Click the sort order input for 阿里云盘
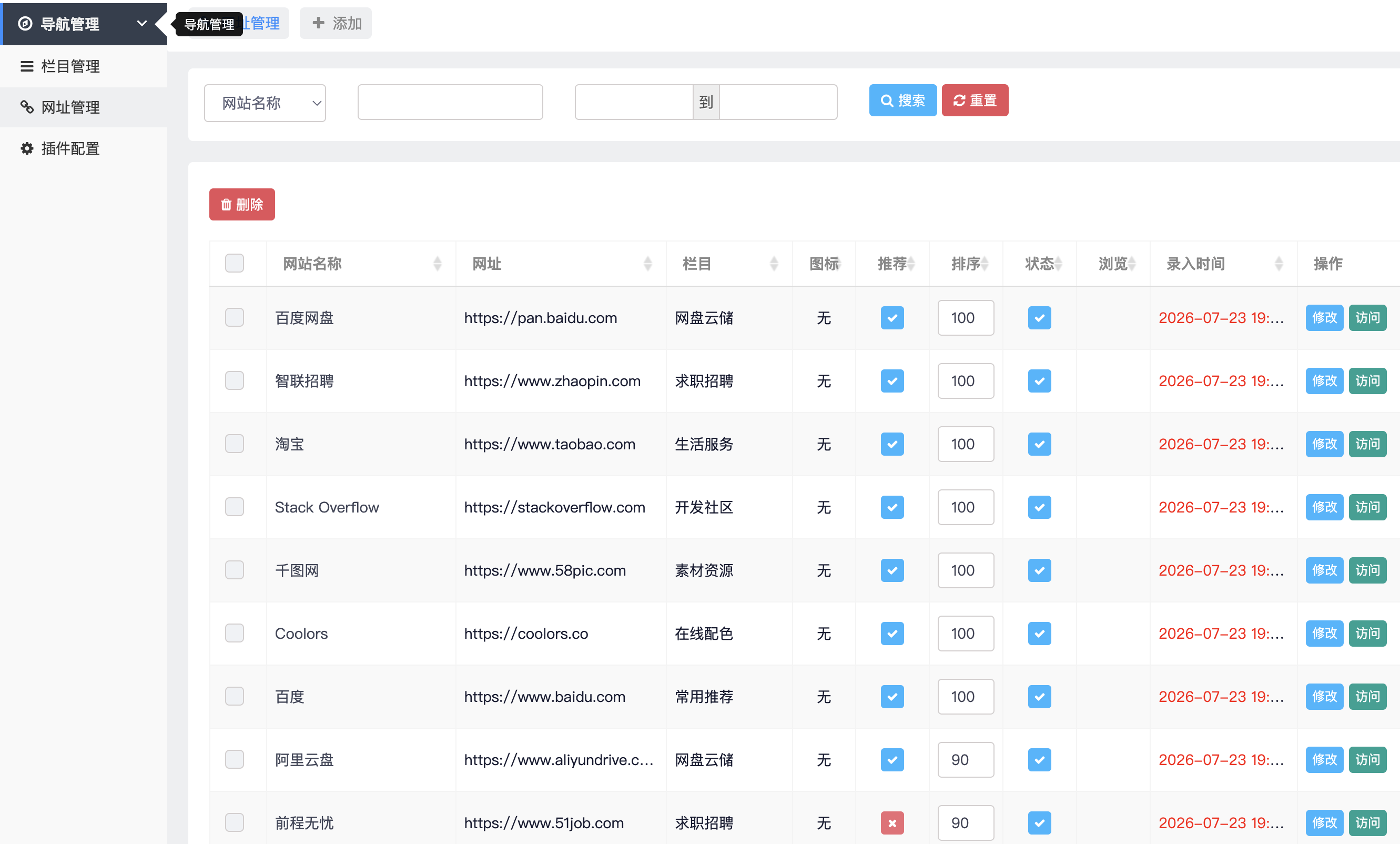The width and height of the screenshot is (1400, 844). click(966, 759)
